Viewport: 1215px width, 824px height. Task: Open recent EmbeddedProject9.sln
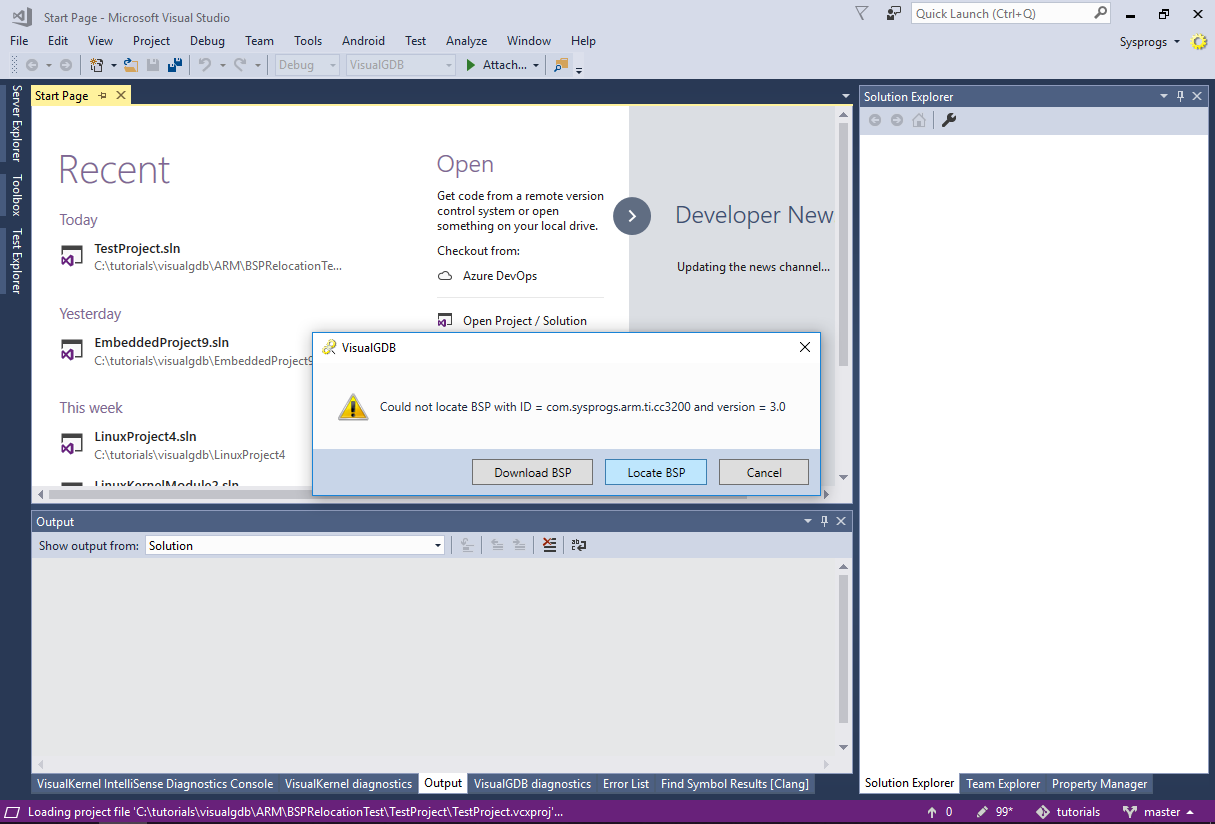coord(162,342)
